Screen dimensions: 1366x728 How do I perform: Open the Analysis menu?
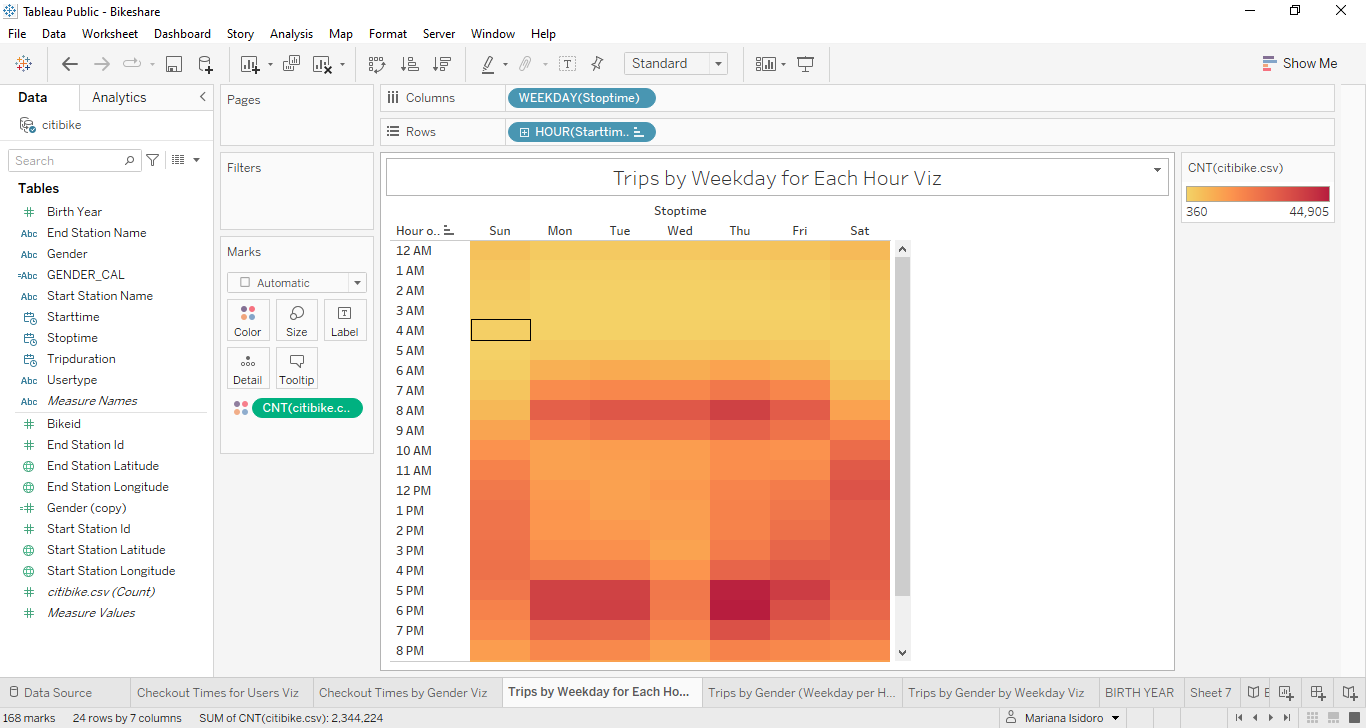(291, 34)
